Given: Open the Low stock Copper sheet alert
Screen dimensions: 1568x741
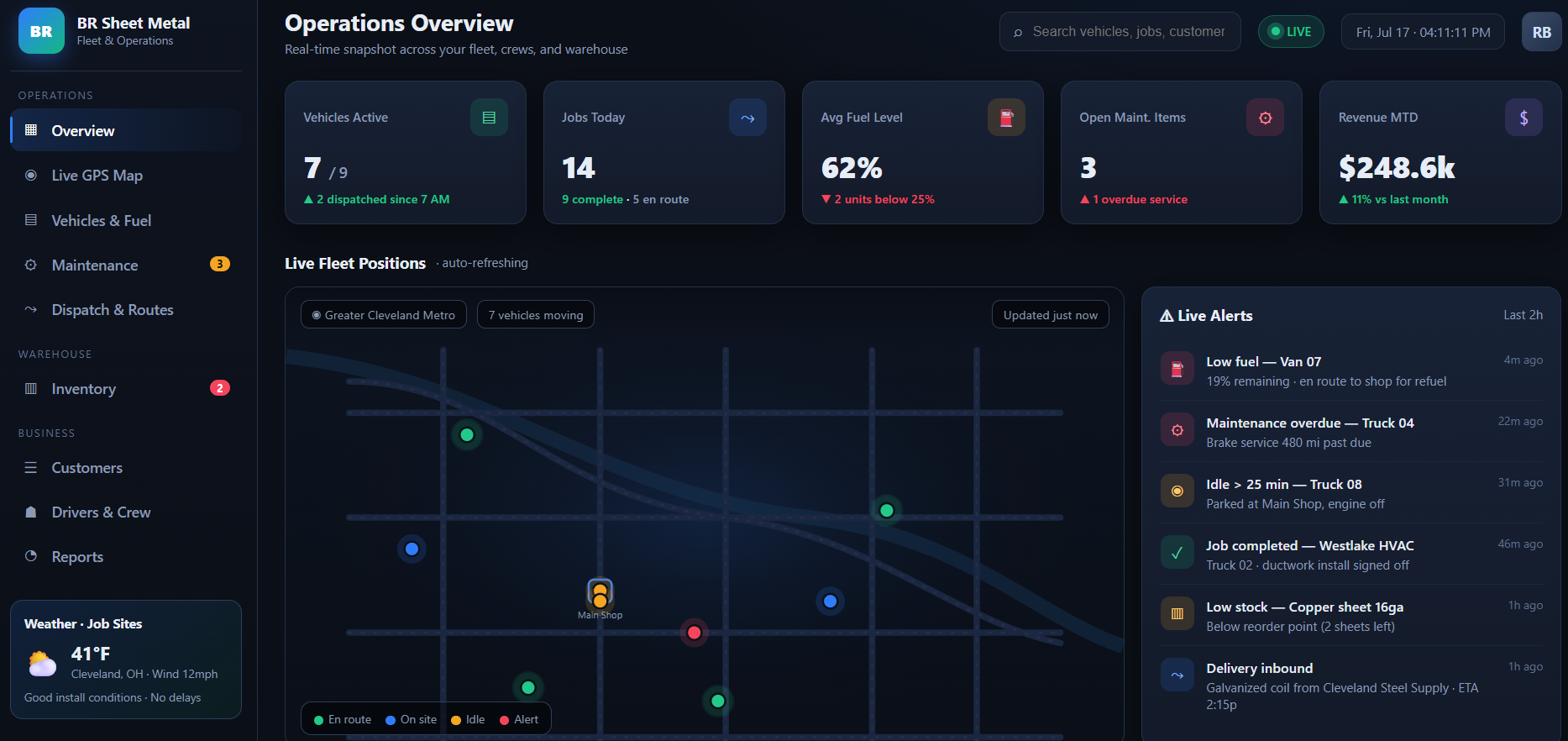Looking at the screenshot, I should [1351, 616].
